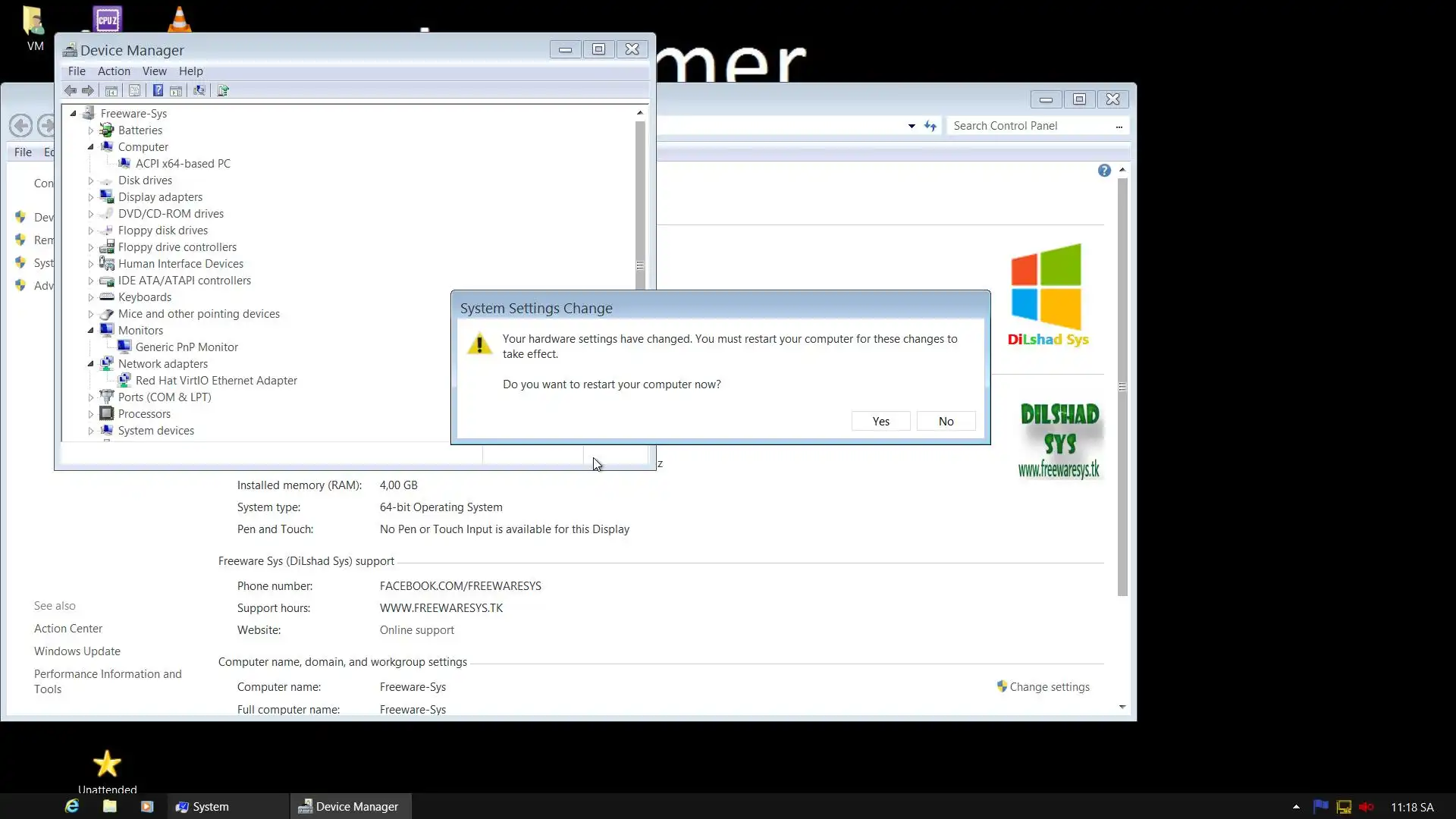Screen dimensions: 1456x819
Task: Click Yes to restart computer
Action: pyautogui.click(x=880, y=422)
